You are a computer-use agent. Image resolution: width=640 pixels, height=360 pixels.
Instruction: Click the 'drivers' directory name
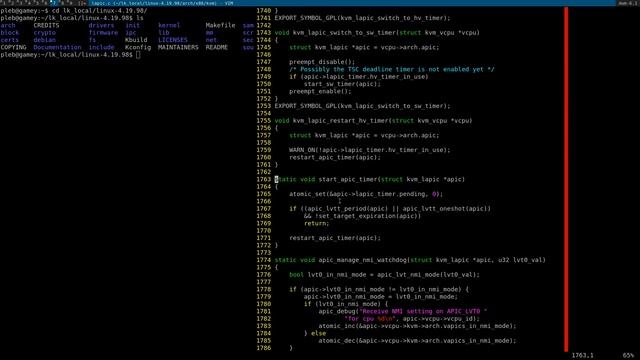[101, 25]
